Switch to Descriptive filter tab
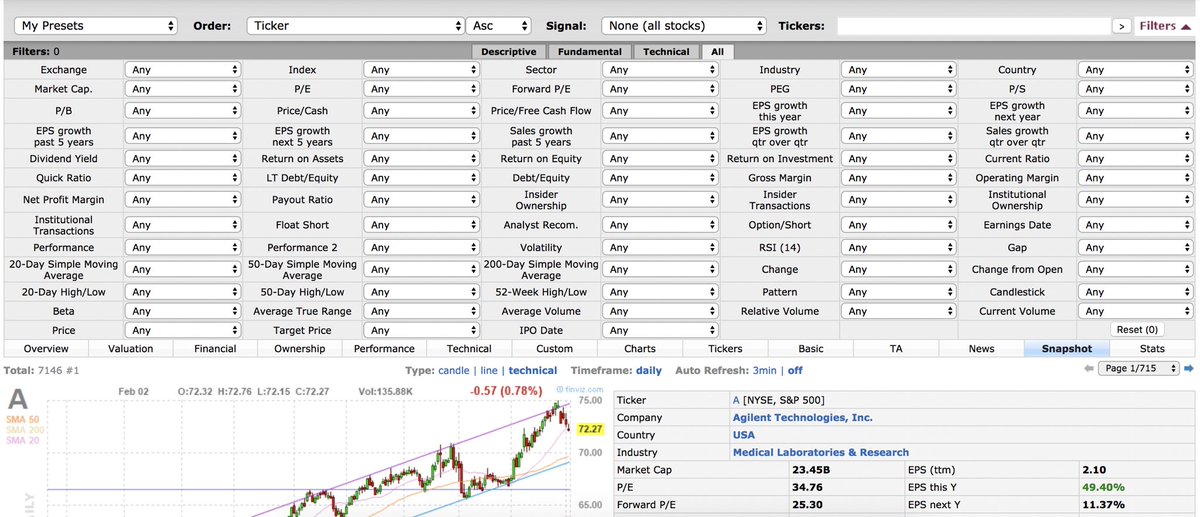Screen dimensions: 1200x517 [508, 52]
